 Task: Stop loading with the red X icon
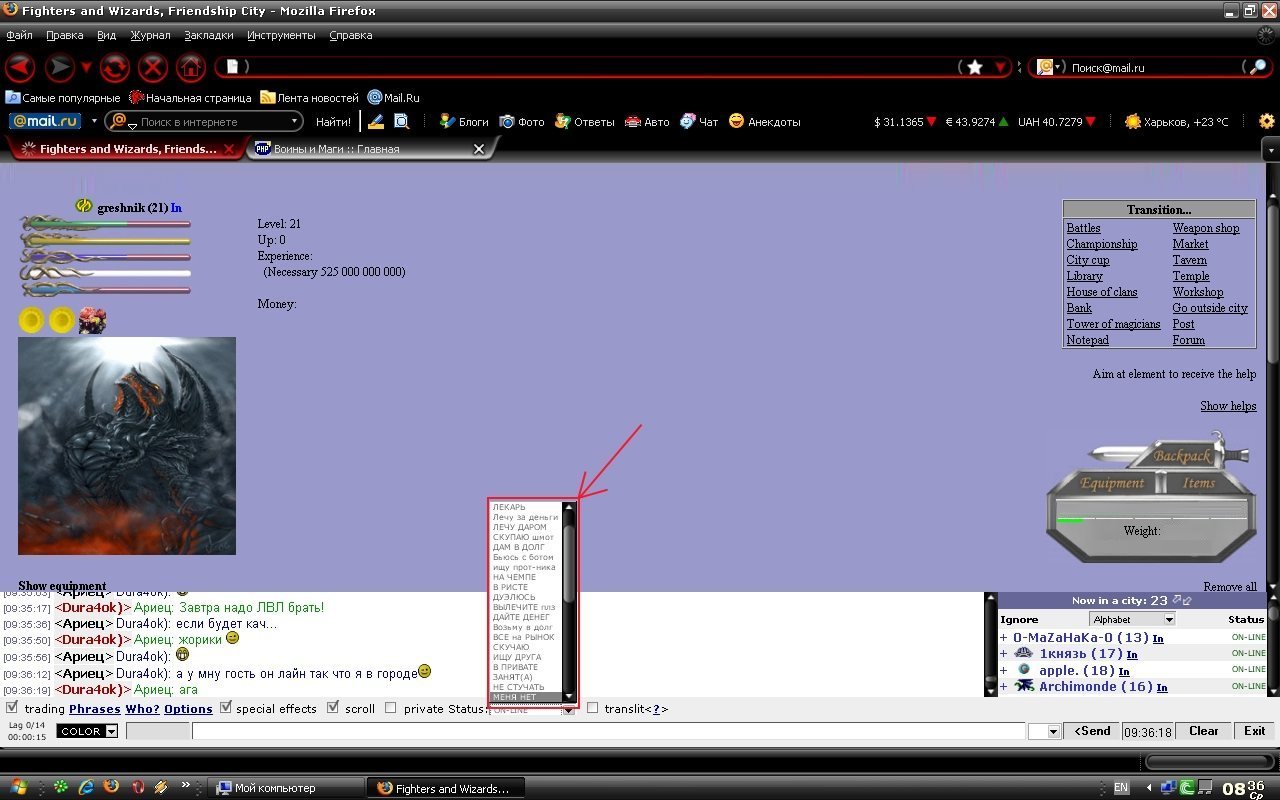152,67
